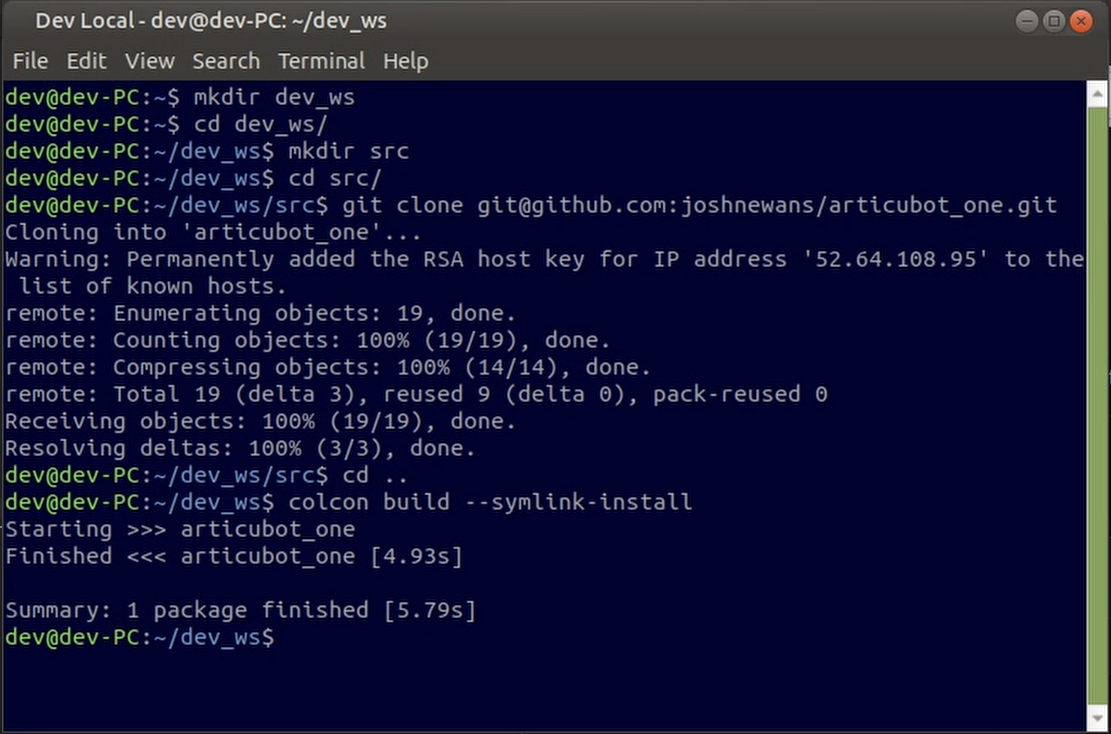
Task: Click the IP address 52.64.108.95
Action: [895, 259]
